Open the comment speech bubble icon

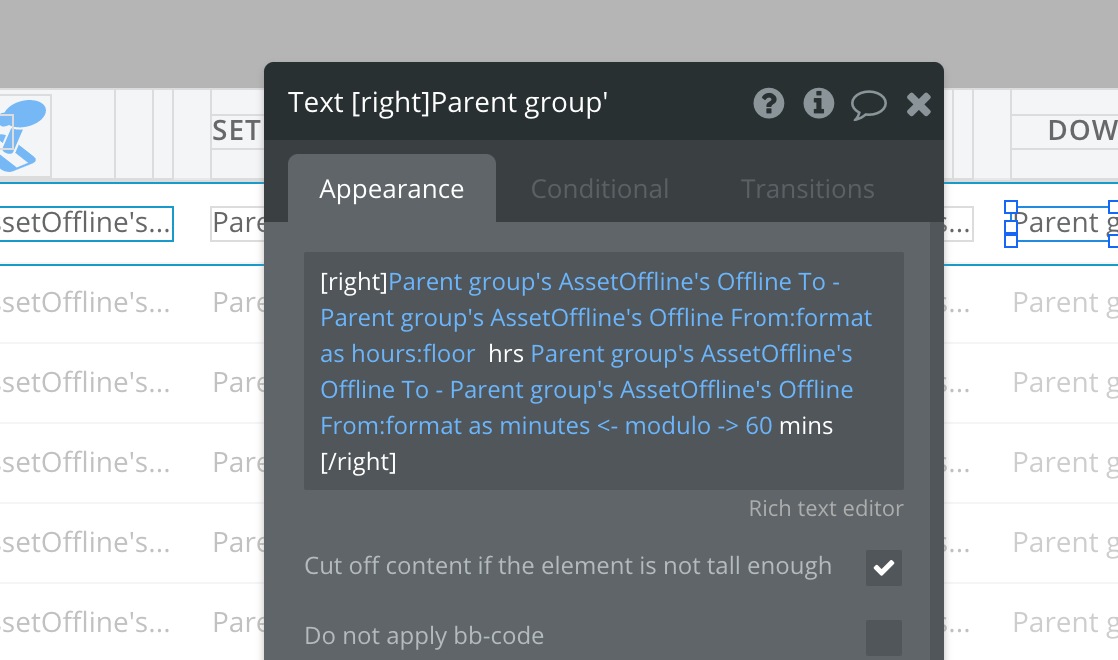pos(868,104)
